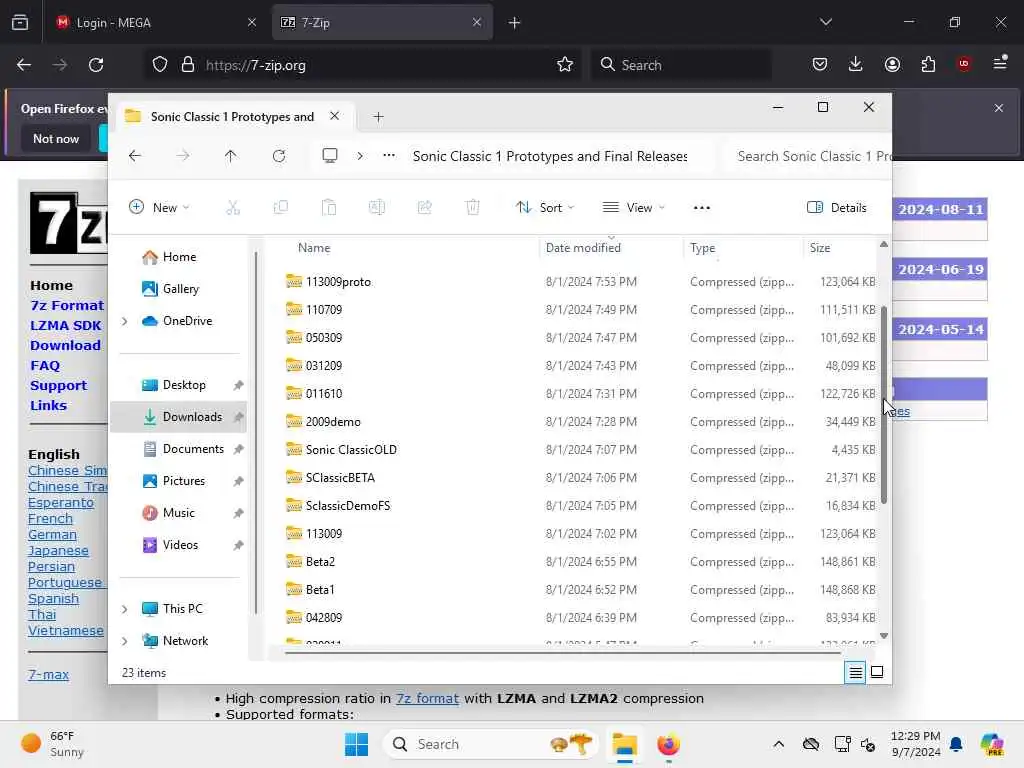The width and height of the screenshot is (1024, 768).
Task: Click the Share icon in Explorer toolbar
Action: click(x=424, y=208)
